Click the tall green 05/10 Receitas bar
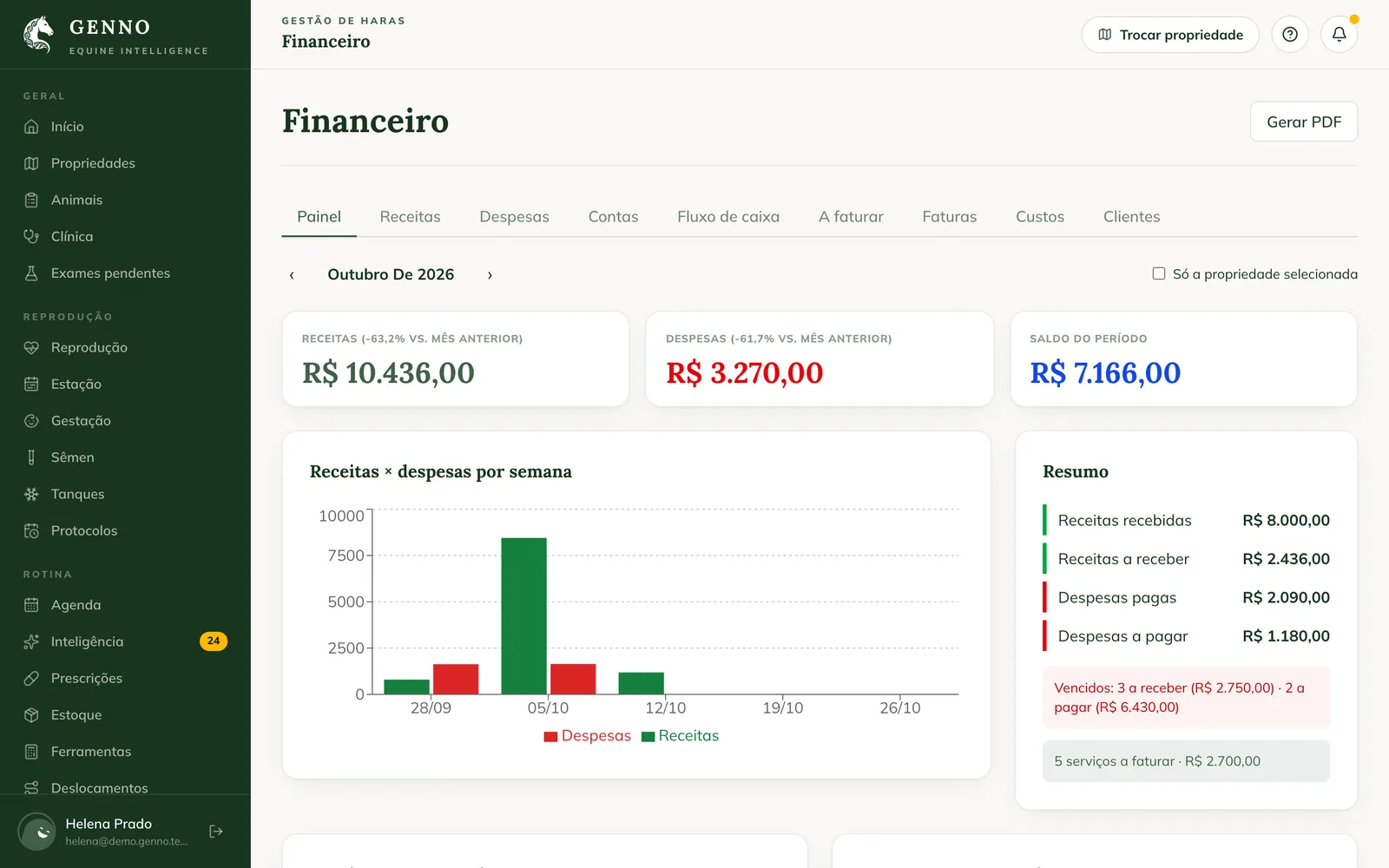This screenshot has height=868, width=1389. (x=523, y=615)
